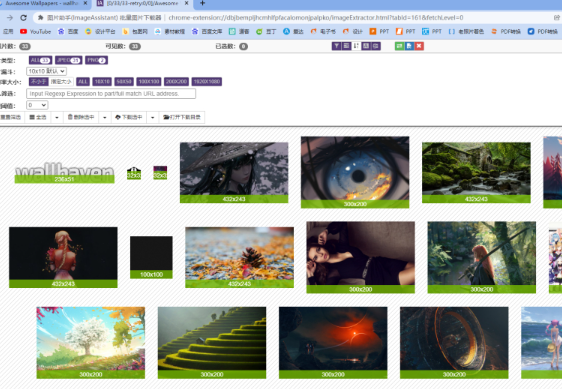Select the 1920X1080 size filter
Screen dimensions: 562x389
coord(206,82)
